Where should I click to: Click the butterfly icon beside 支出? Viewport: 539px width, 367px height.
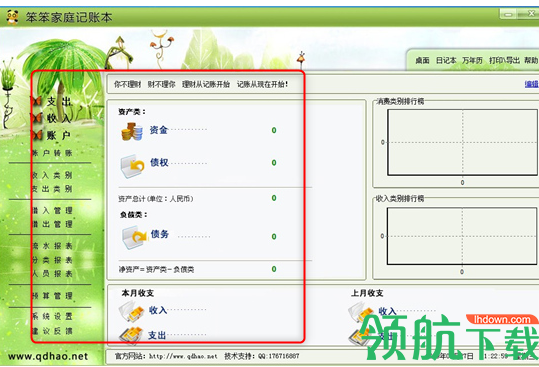pos(37,101)
